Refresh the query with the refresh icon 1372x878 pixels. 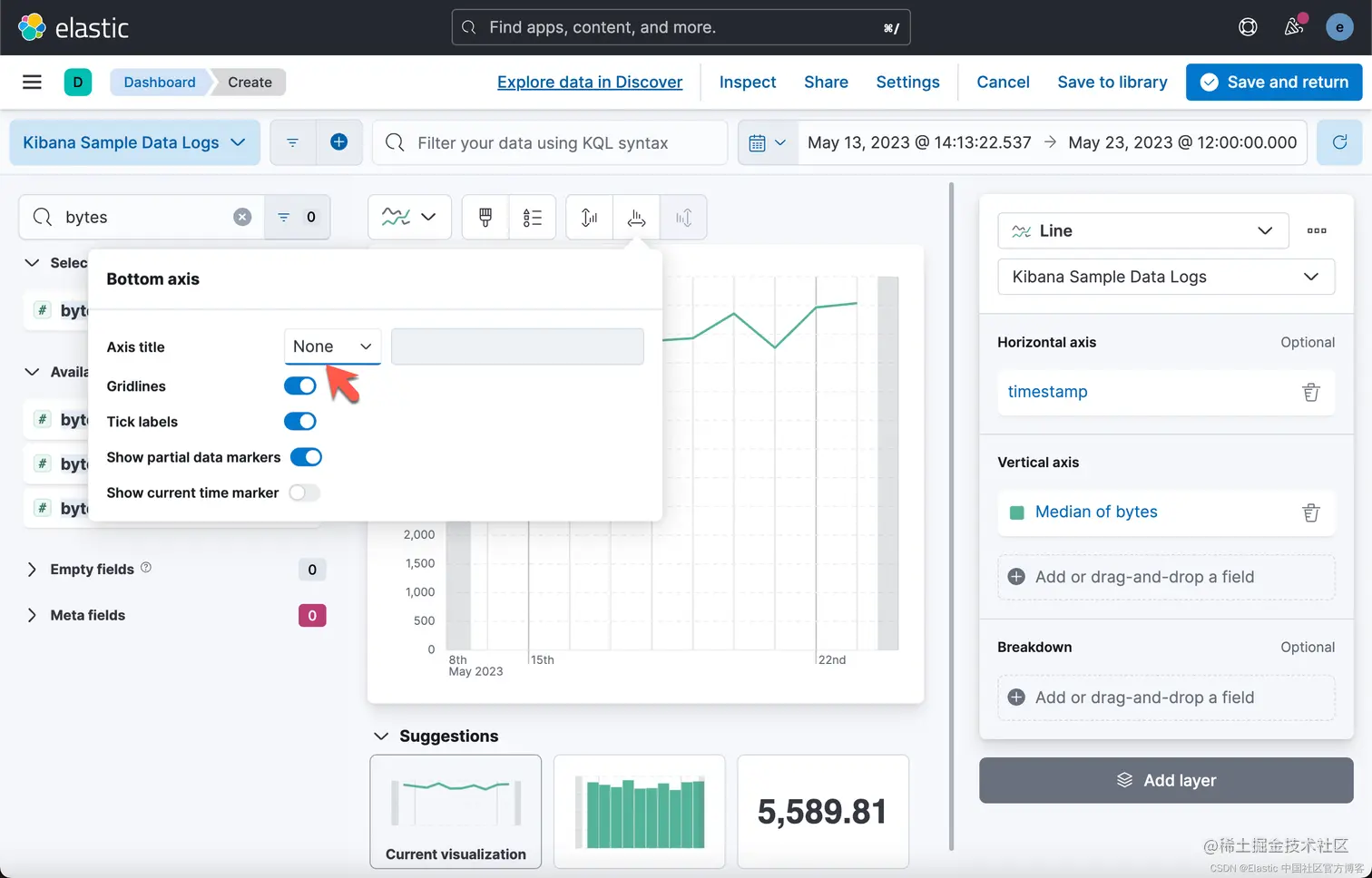tap(1339, 142)
